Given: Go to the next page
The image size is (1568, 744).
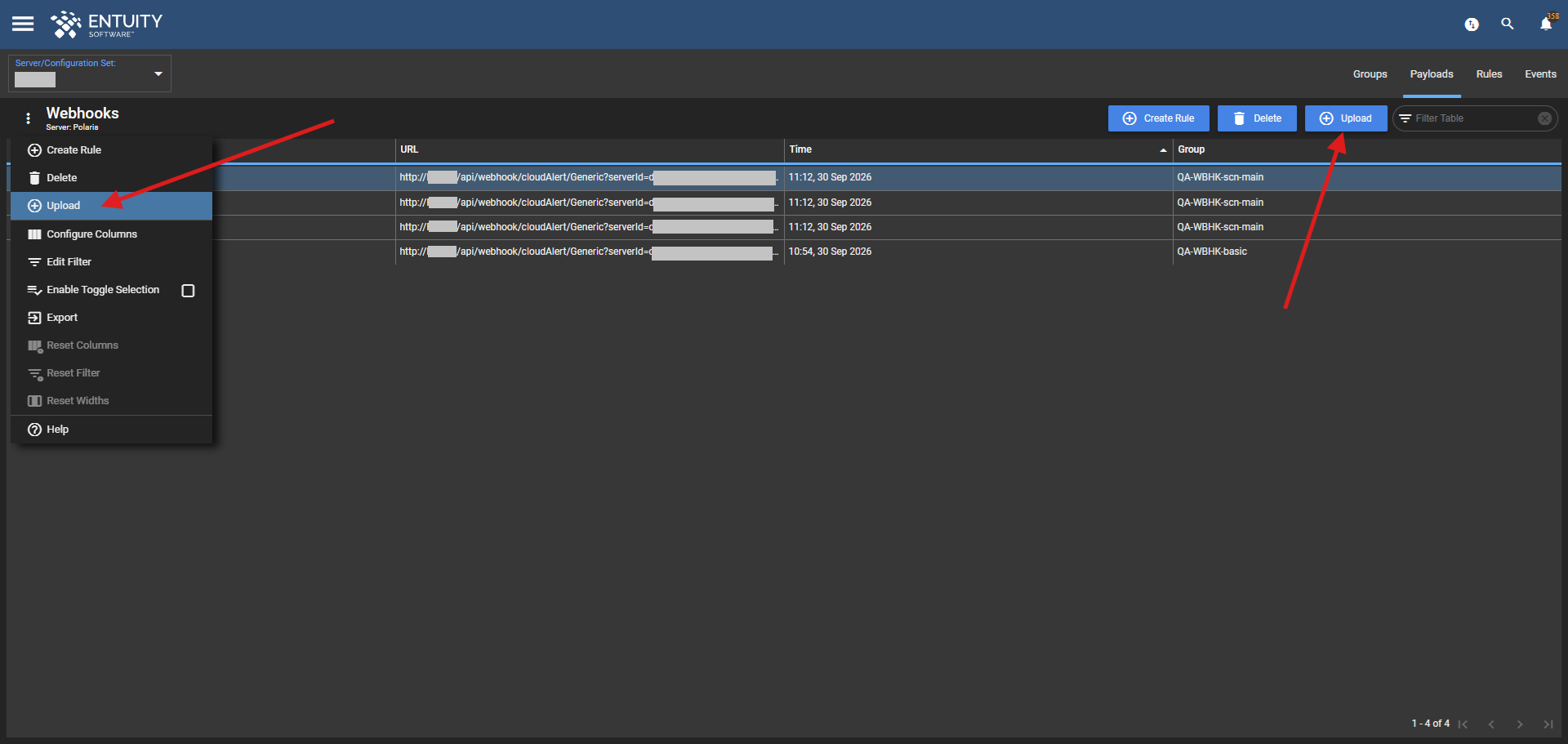Looking at the screenshot, I should (1520, 724).
